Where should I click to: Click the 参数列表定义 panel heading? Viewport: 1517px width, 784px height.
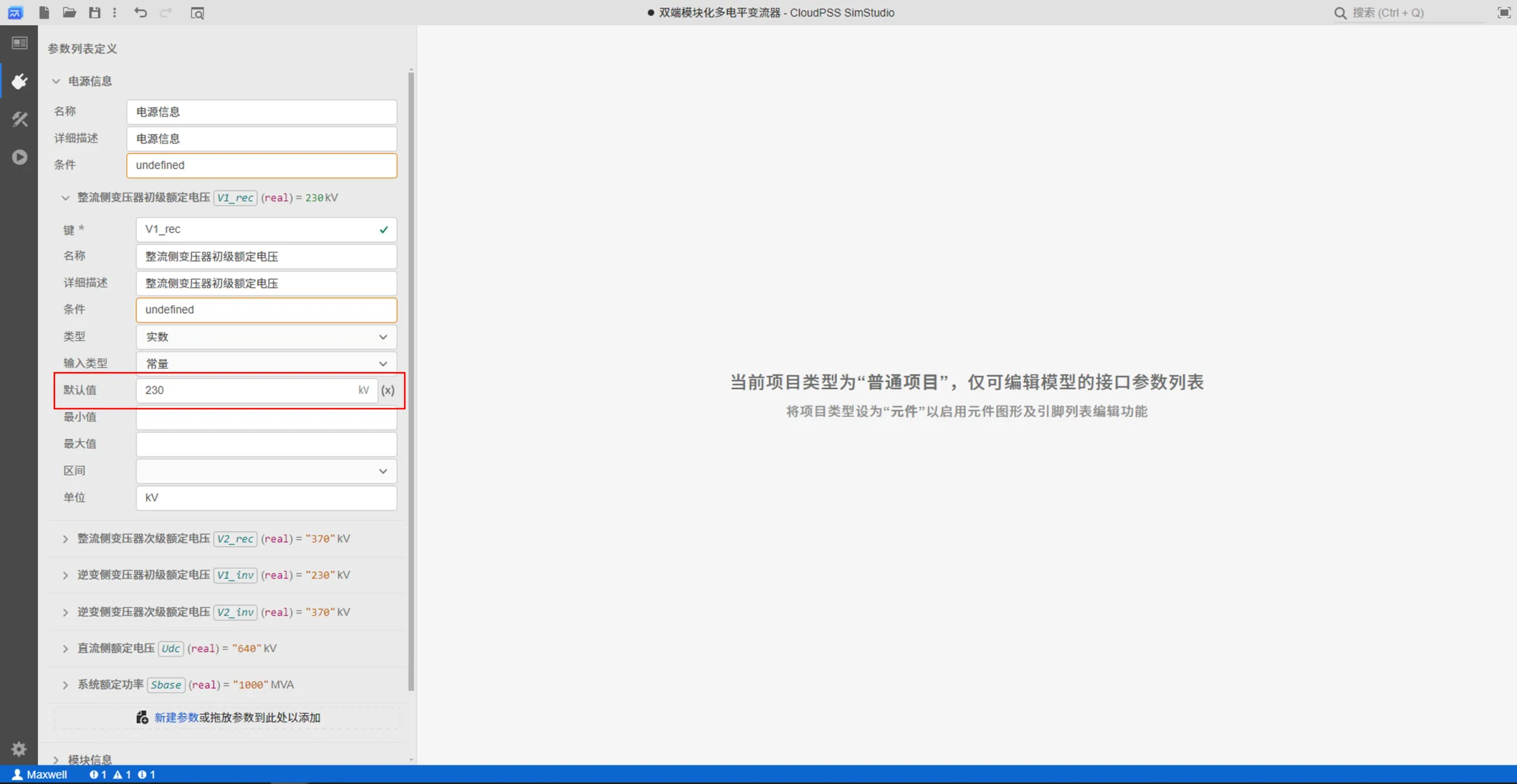tap(82, 49)
